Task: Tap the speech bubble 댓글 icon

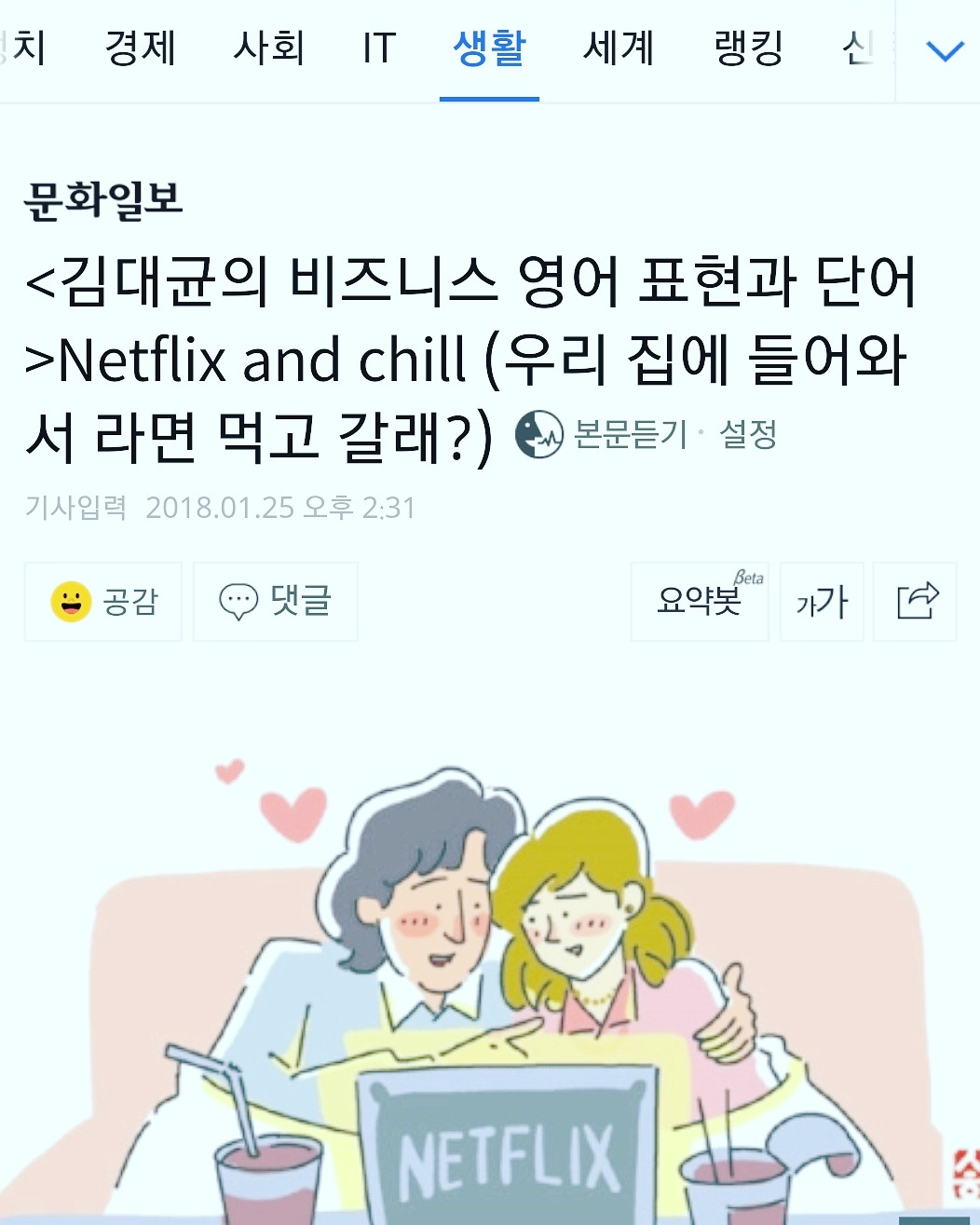Action: (x=238, y=602)
